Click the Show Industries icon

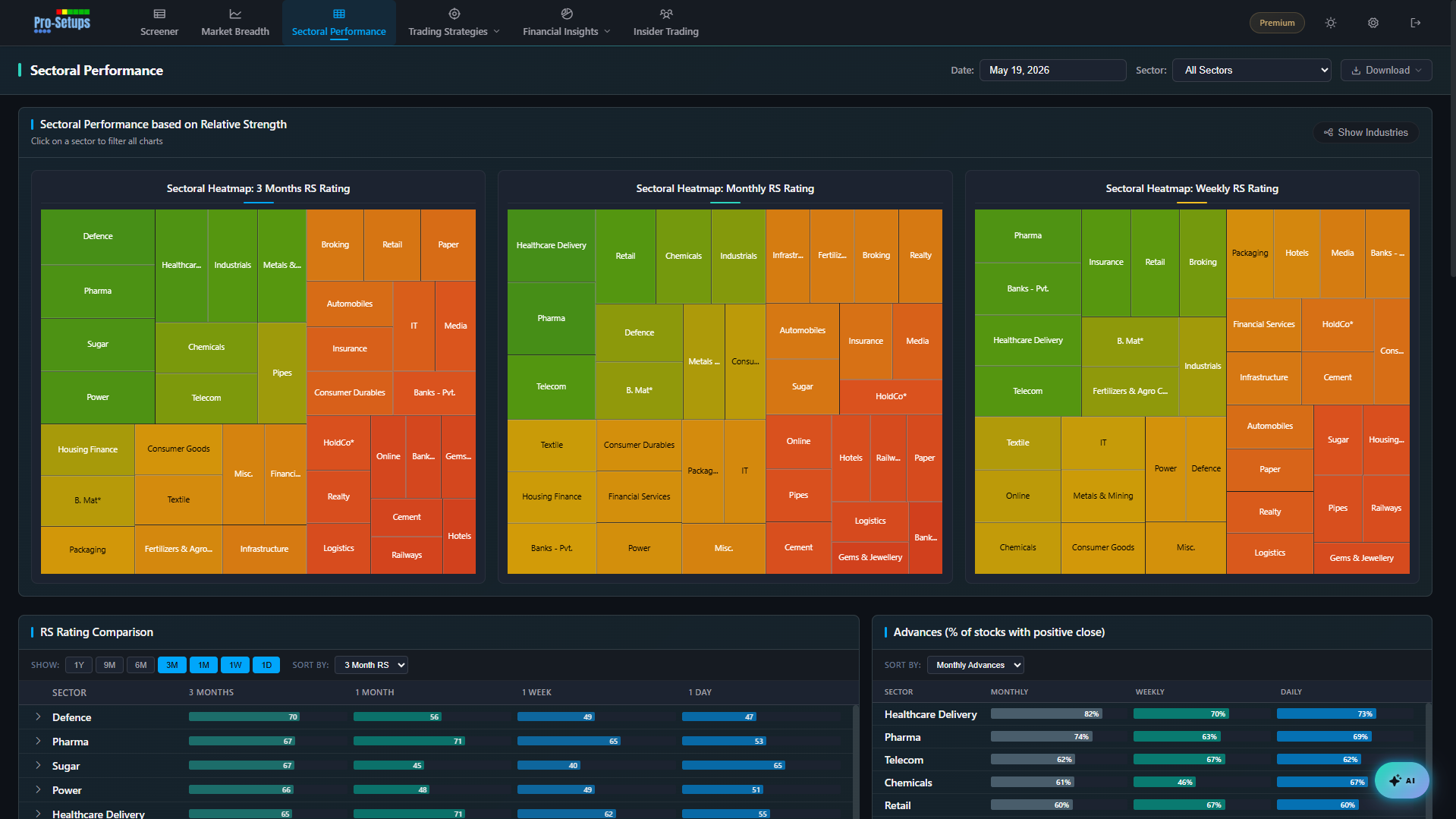[x=1329, y=132]
